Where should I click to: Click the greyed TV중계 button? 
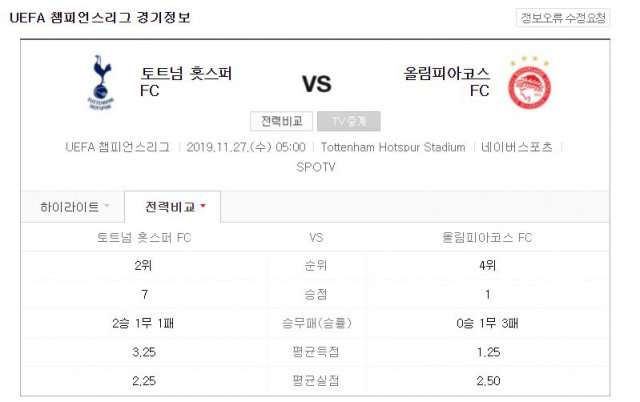coord(349,121)
